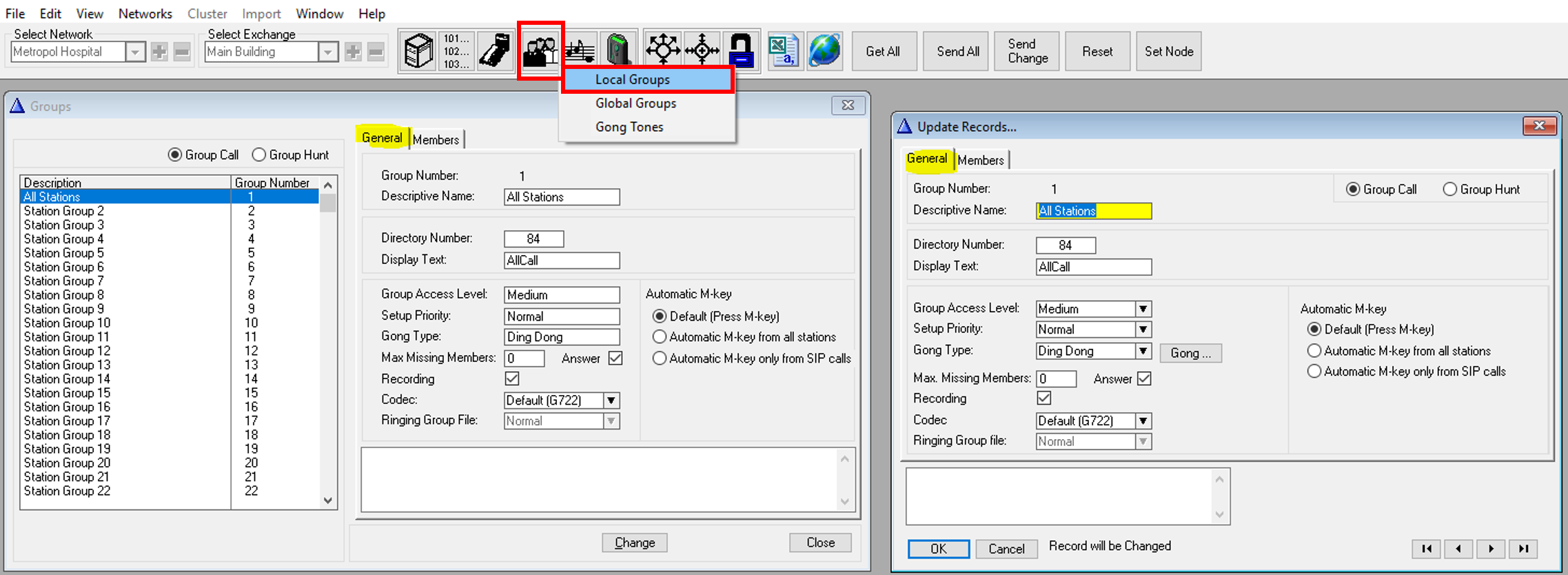Open the globe web toolbar icon
This screenshot has height=575, width=1568.
click(824, 51)
